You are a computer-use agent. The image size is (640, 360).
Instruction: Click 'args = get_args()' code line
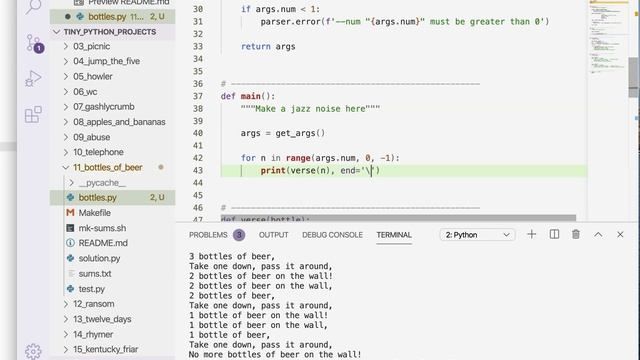283,133
